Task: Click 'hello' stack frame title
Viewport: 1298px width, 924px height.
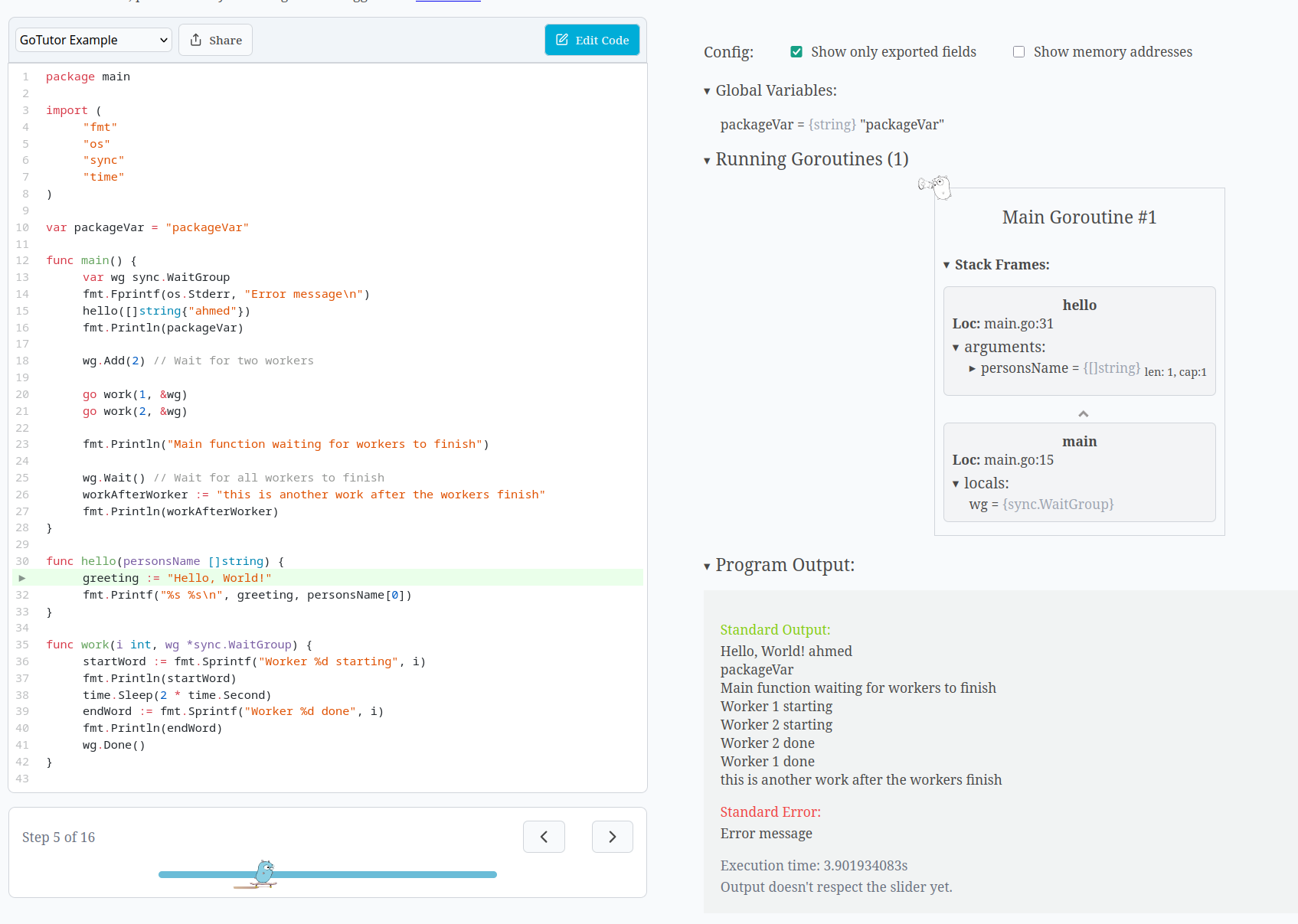Action: point(1079,305)
